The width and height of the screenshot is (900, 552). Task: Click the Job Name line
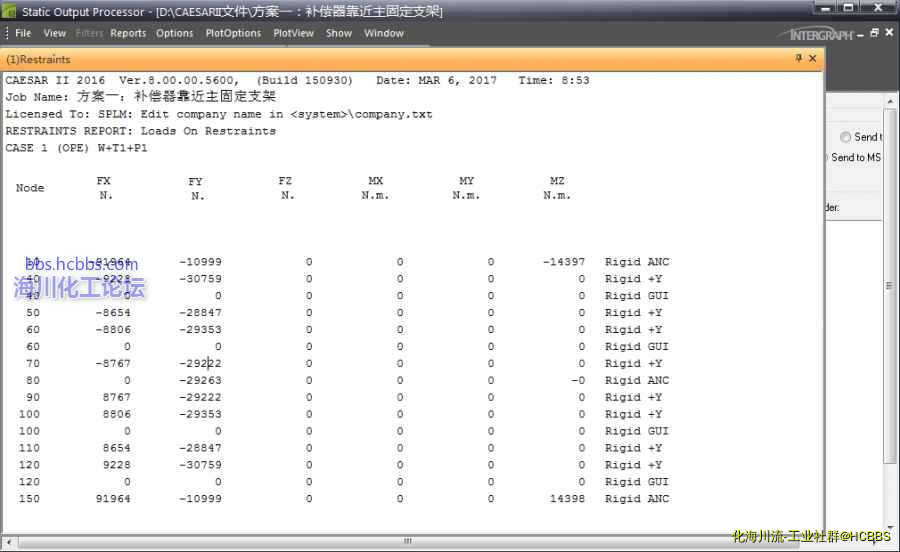(x=141, y=96)
